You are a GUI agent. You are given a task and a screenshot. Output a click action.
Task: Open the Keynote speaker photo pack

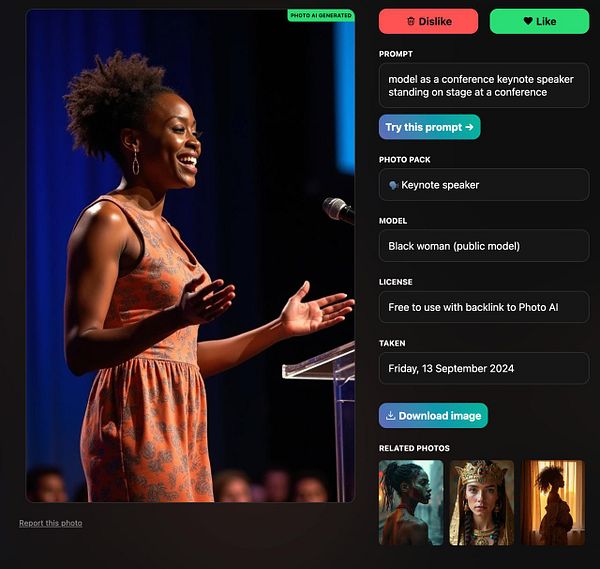(484, 185)
